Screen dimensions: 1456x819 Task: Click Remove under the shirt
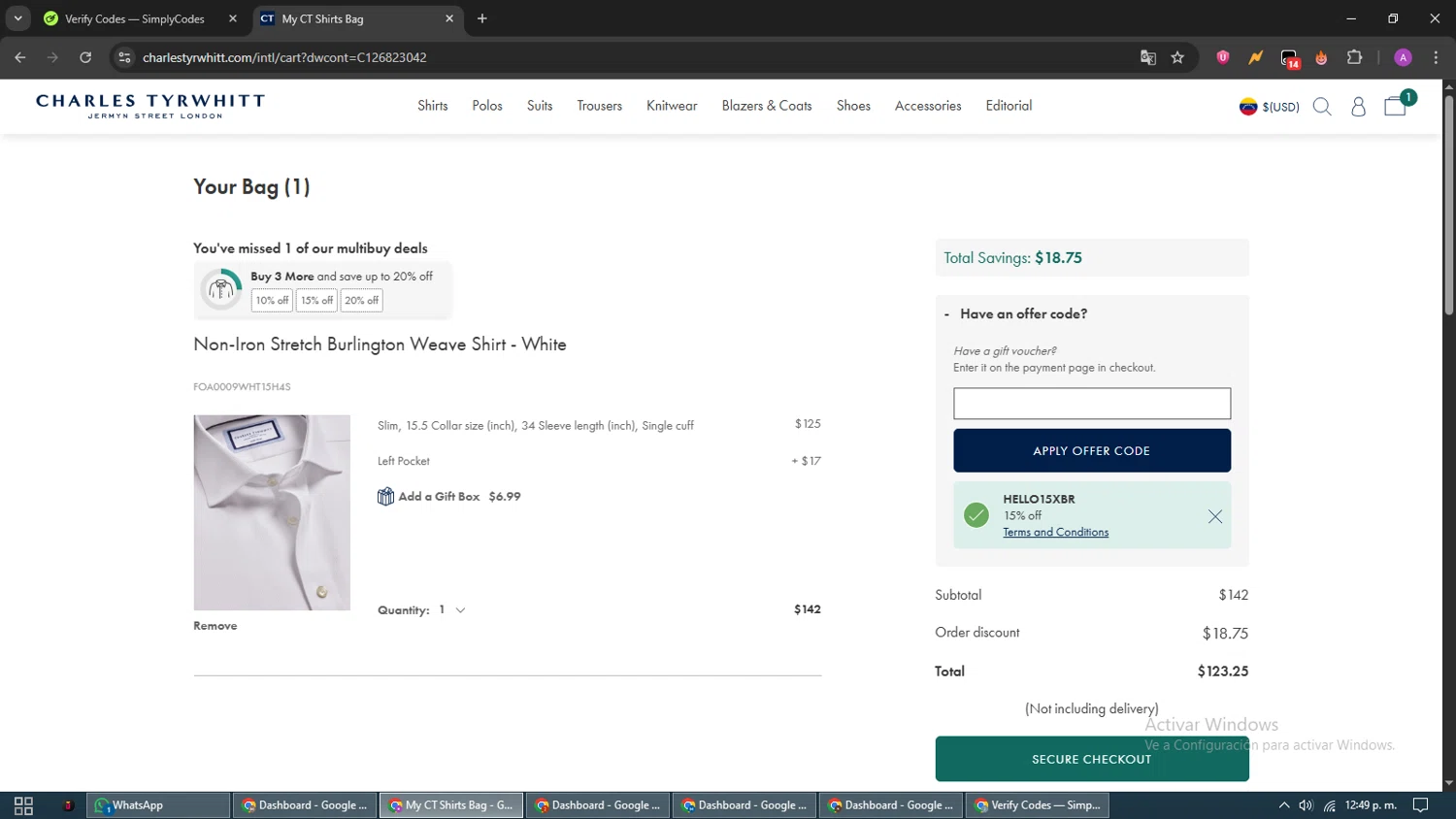pos(215,626)
